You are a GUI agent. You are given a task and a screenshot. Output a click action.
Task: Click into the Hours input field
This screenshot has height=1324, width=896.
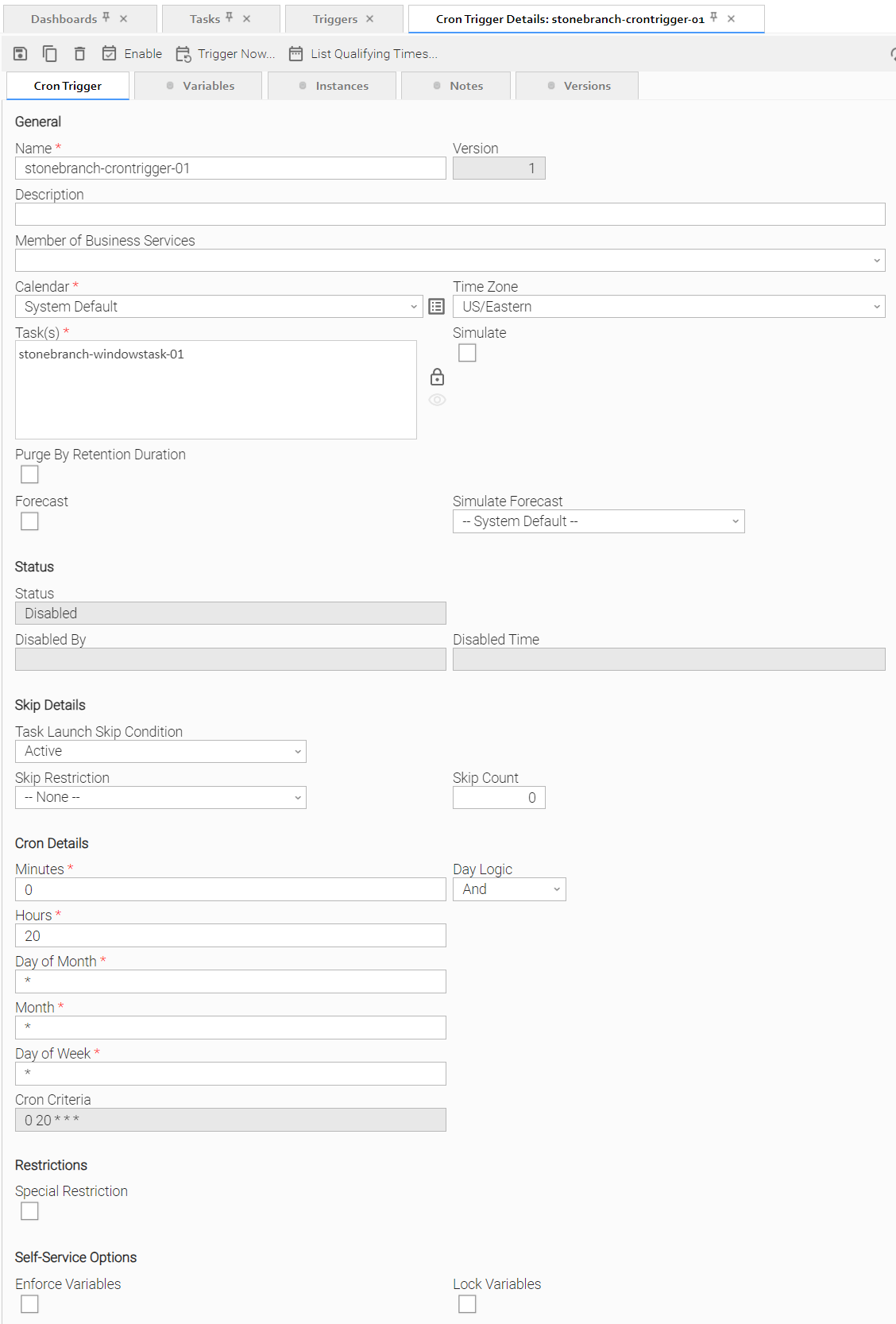(x=230, y=935)
